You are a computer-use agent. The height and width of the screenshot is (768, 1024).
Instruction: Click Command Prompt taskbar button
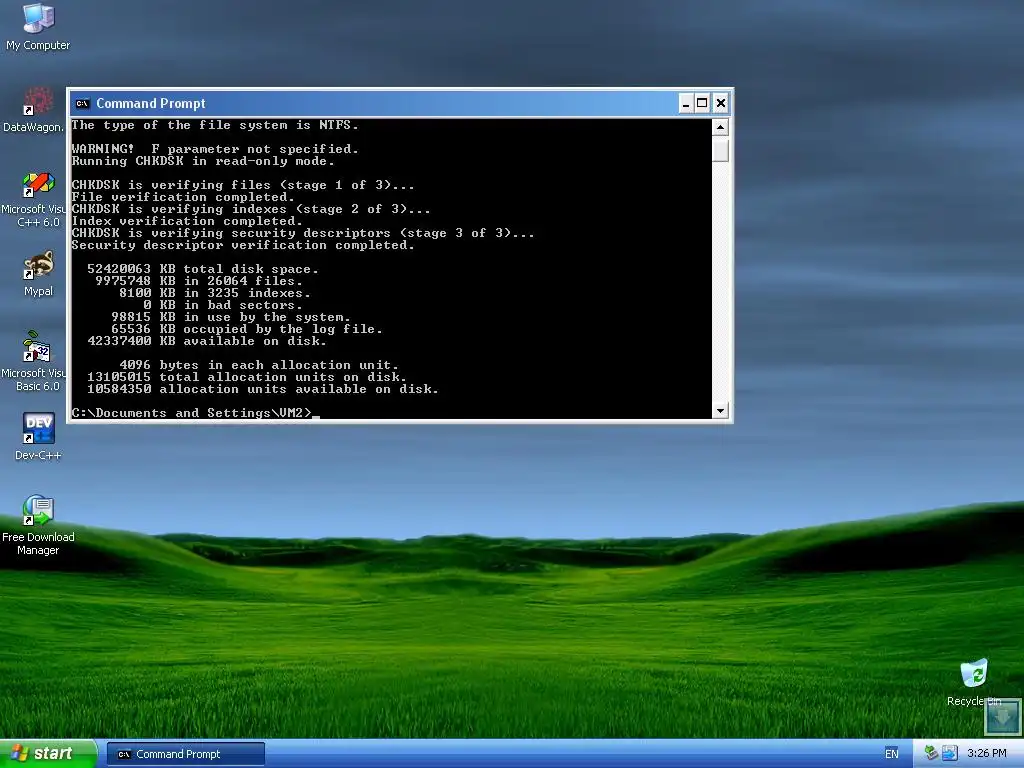coord(185,754)
